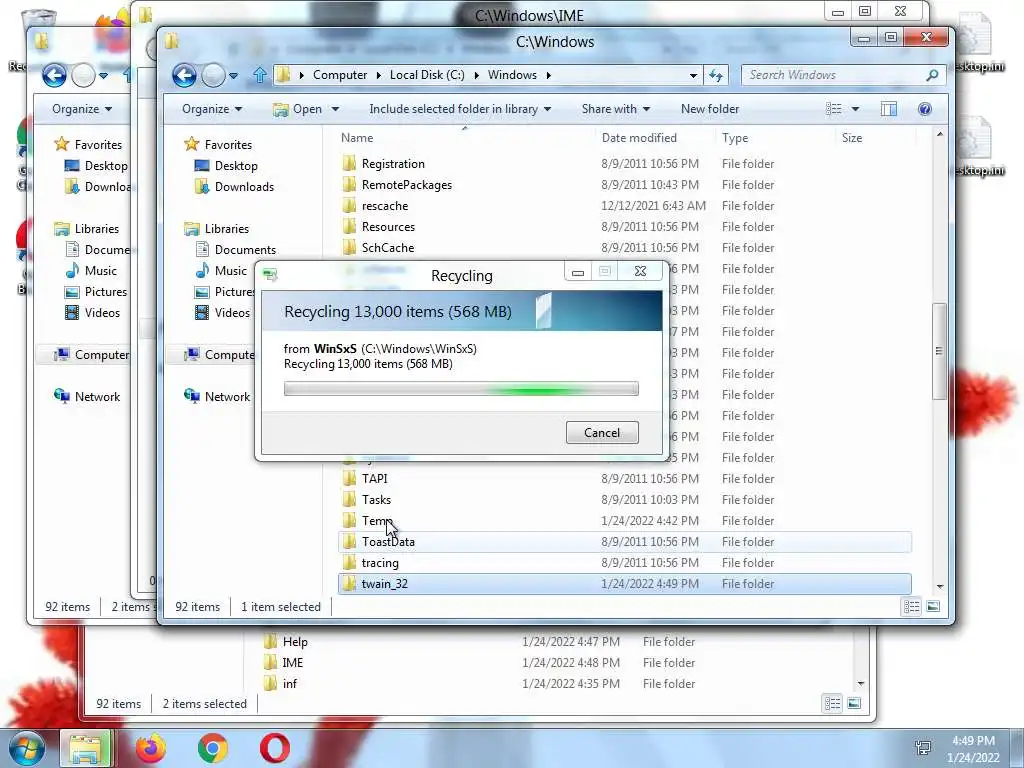The width and height of the screenshot is (1024, 768).
Task: Select the rescache folder row
Action: tap(625, 206)
